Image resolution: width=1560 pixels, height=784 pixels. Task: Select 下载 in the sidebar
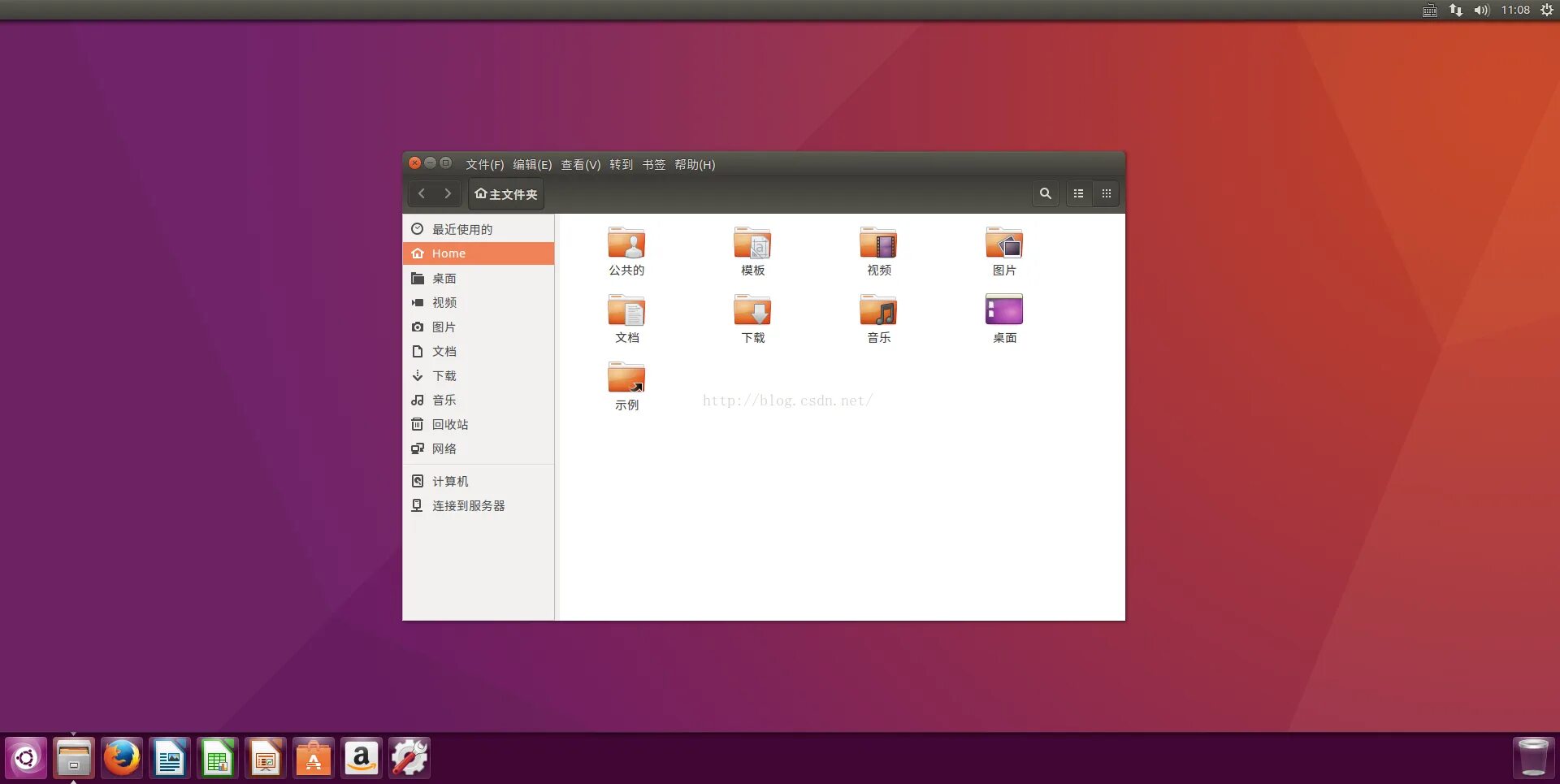[x=479, y=375]
